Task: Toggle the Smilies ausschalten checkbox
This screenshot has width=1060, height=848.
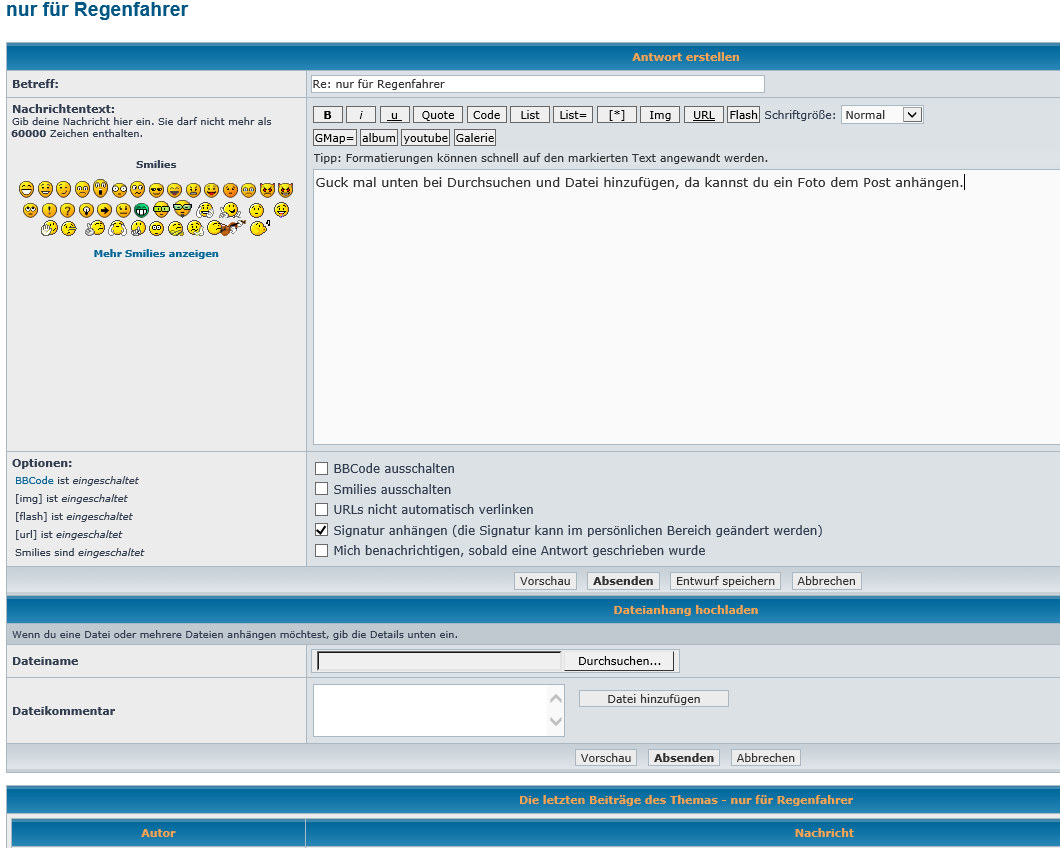Action: (x=321, y=489)
